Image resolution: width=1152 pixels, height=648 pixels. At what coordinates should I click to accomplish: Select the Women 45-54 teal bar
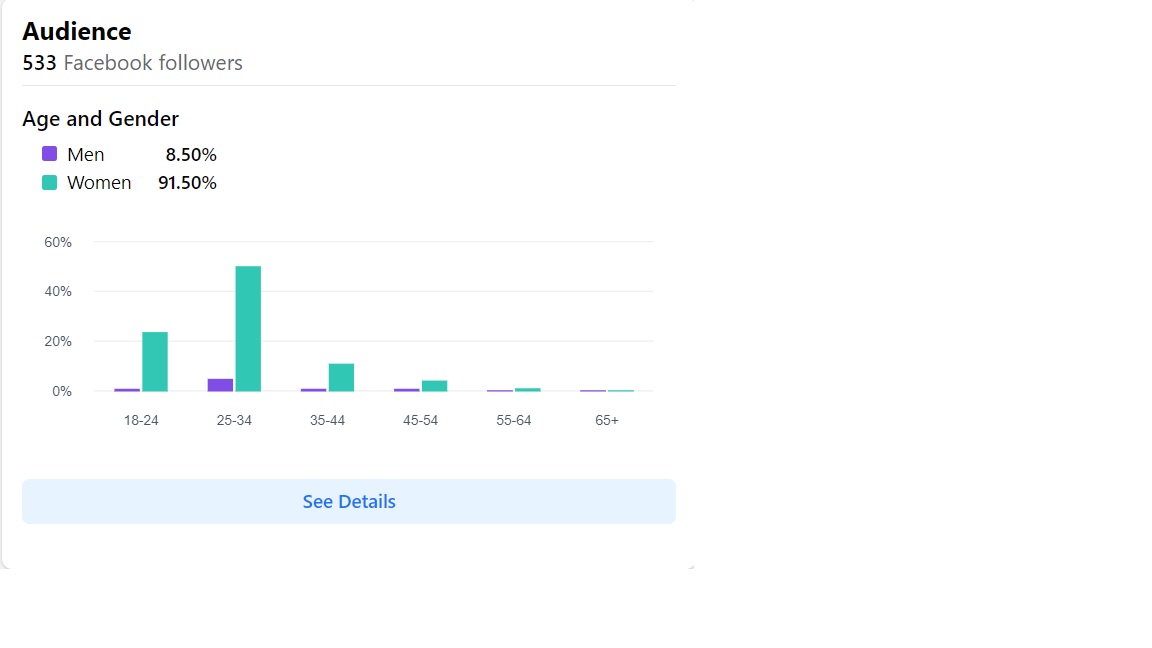pyautogui.click(x=434, y=385)
